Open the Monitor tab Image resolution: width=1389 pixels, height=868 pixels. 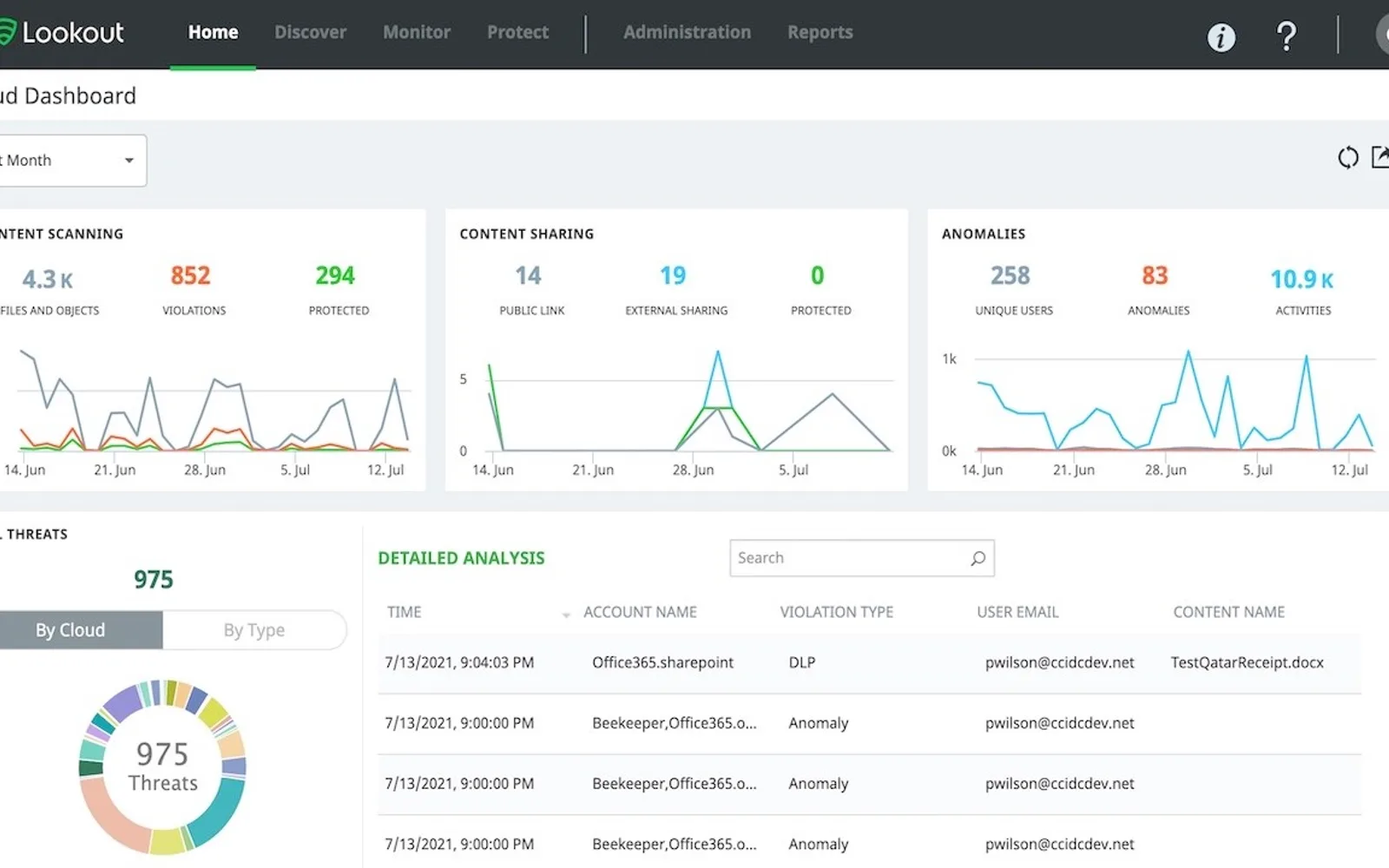click(x=417, y=32)
